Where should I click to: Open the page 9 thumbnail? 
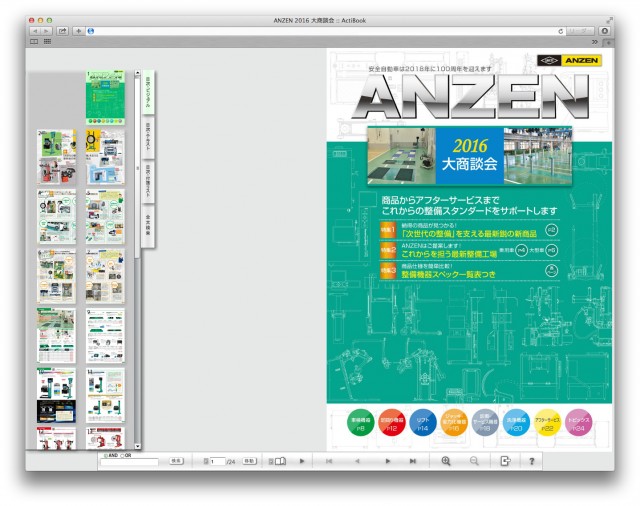click(105, 335)
